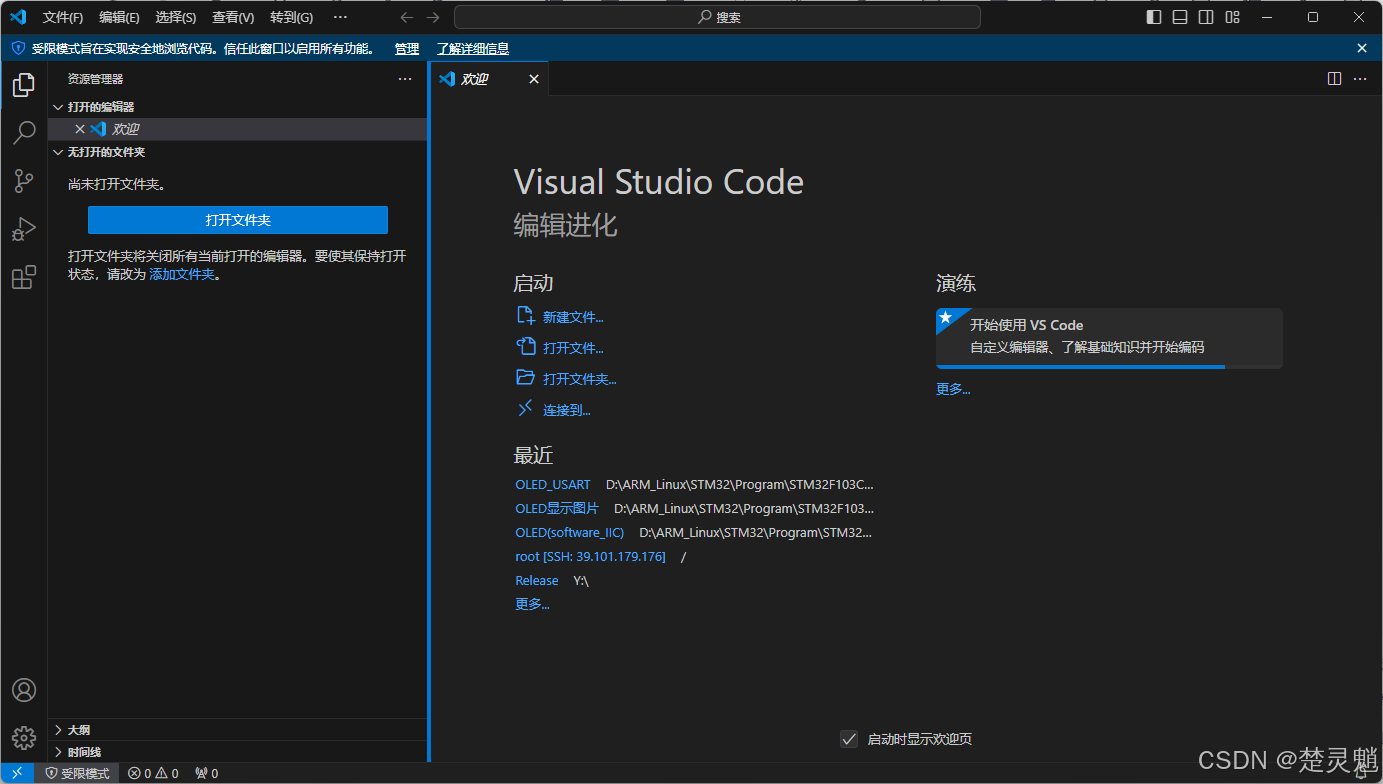Close 欢迎 in the open editors list
The image size is (1383, 784).
click(x=80, y=129)
